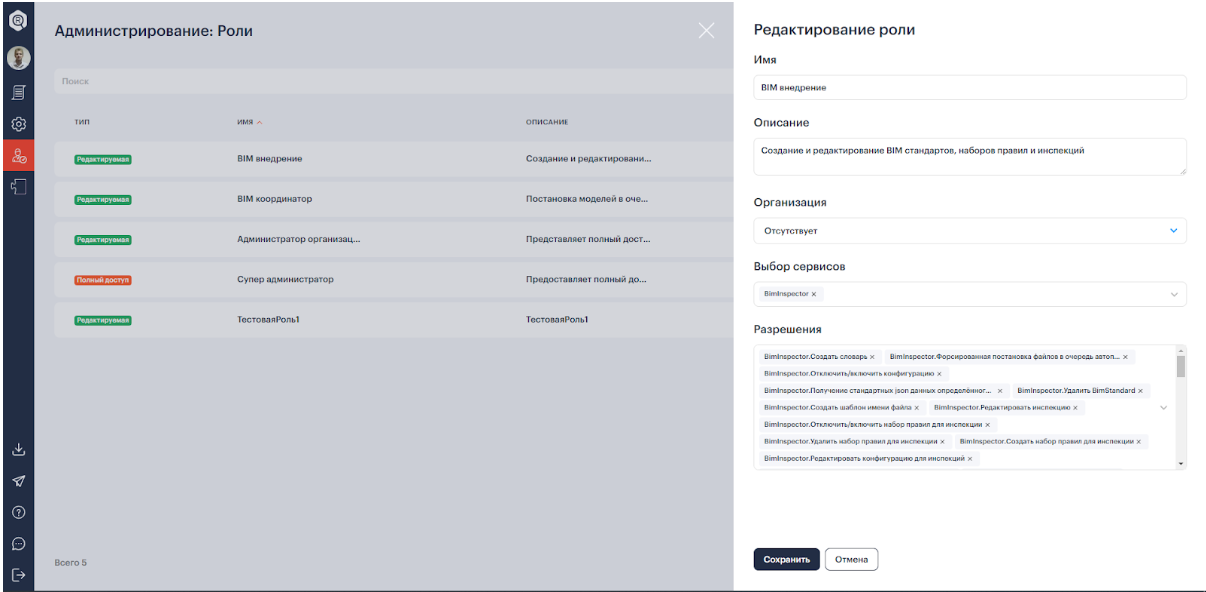Screen dimensions: 1206x592
Task: Click the Полный доступ red badge
Action: point(102,280)
